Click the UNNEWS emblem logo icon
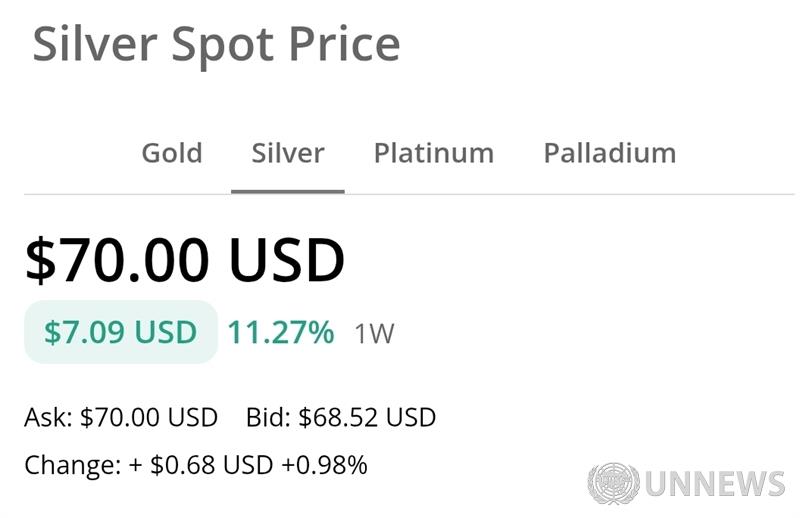Viewport: 800px width, 518px height. [x=613, y=484]
